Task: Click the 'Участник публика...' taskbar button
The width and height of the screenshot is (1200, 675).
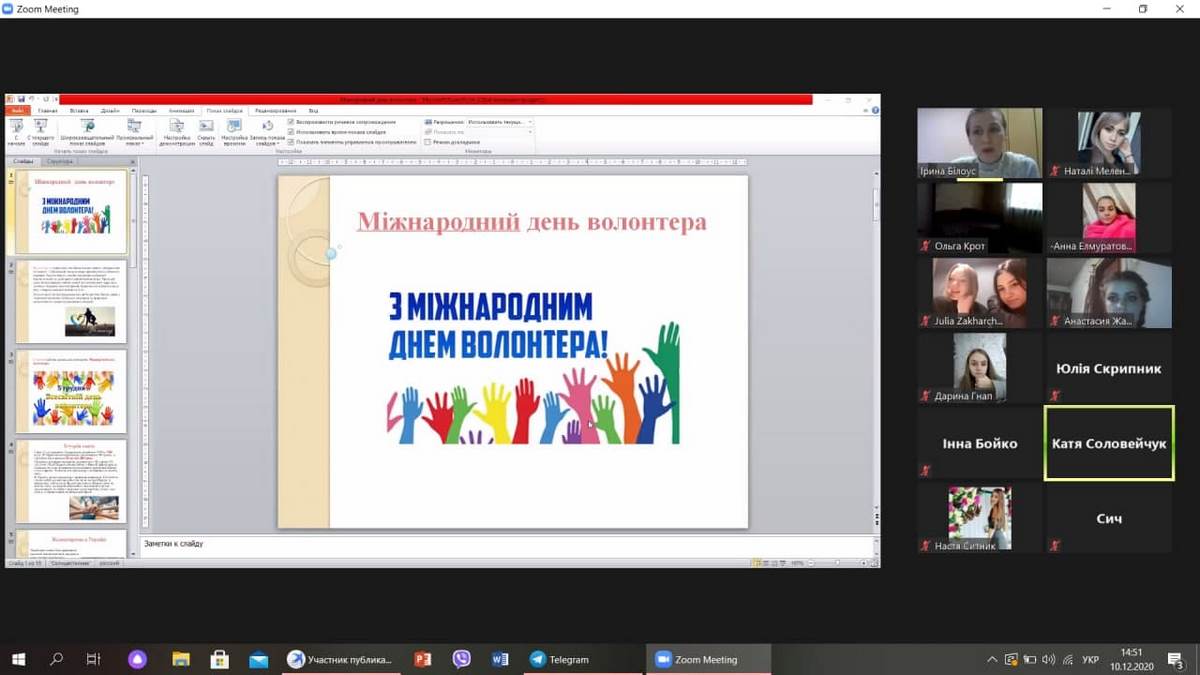Action: pyautogui.click(x=340, y=659)
